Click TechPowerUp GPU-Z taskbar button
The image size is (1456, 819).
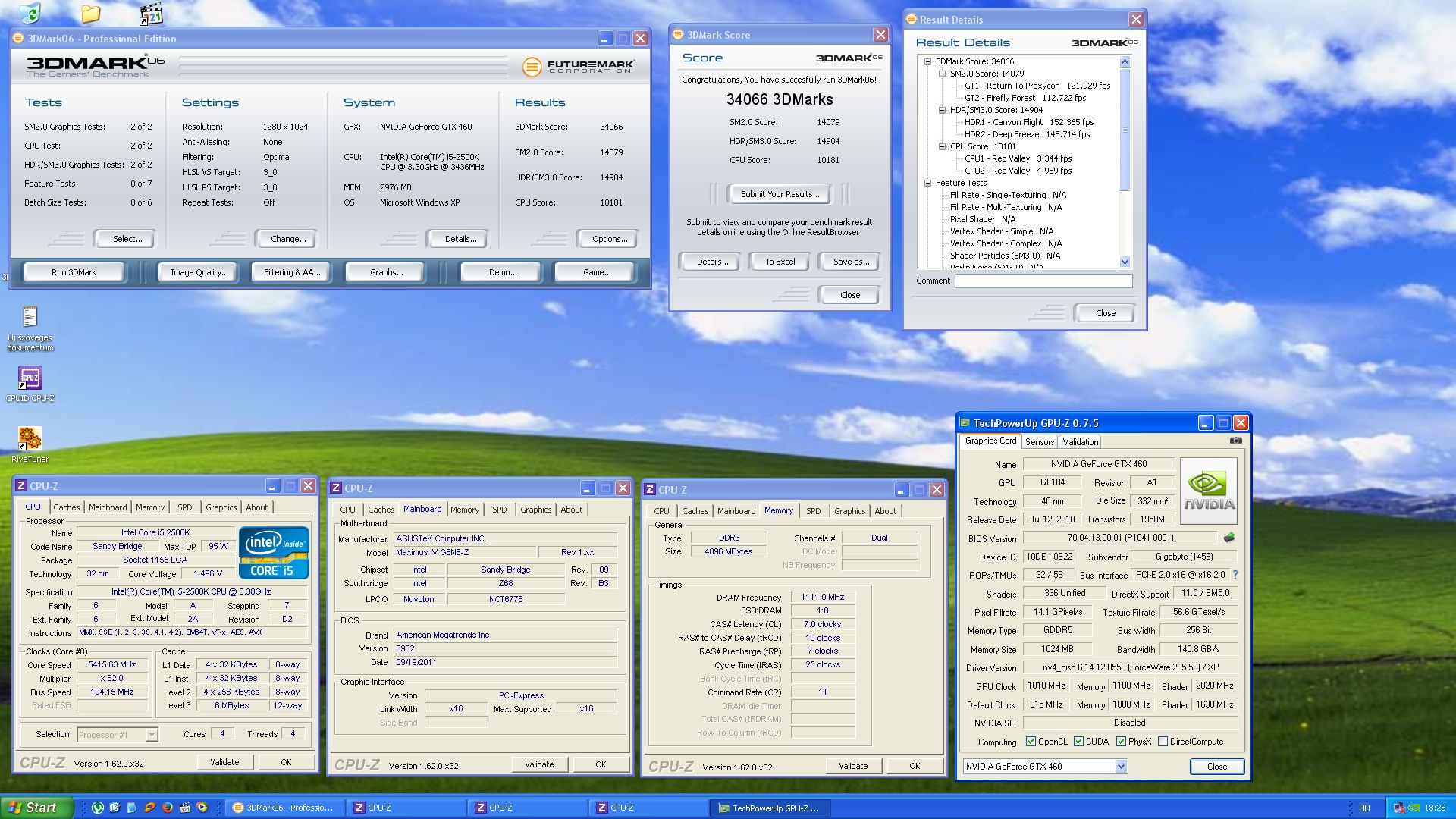(x=770, y=808)
